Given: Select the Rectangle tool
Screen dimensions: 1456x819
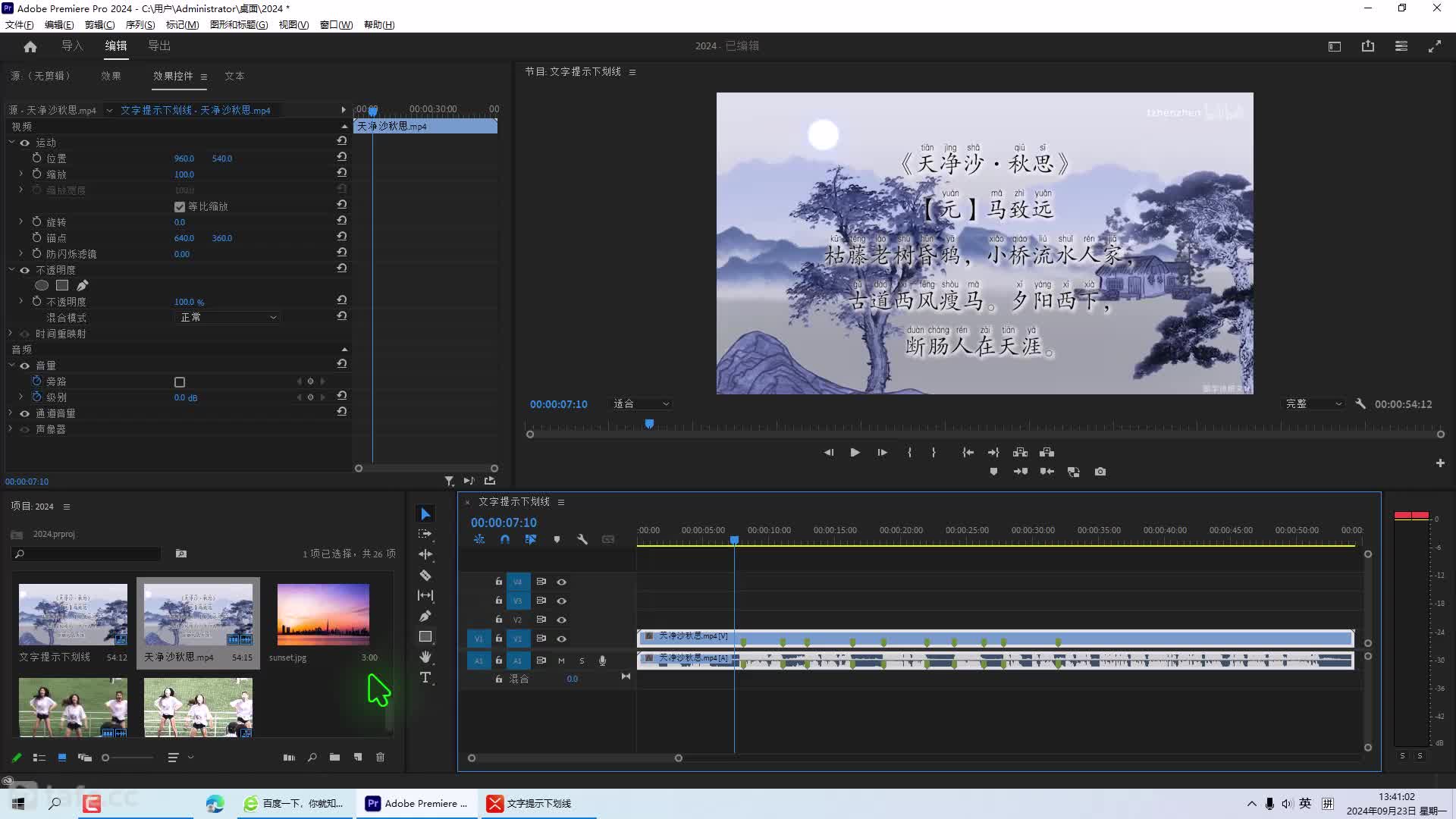Looking at the screenshot, I should point(425,636).
